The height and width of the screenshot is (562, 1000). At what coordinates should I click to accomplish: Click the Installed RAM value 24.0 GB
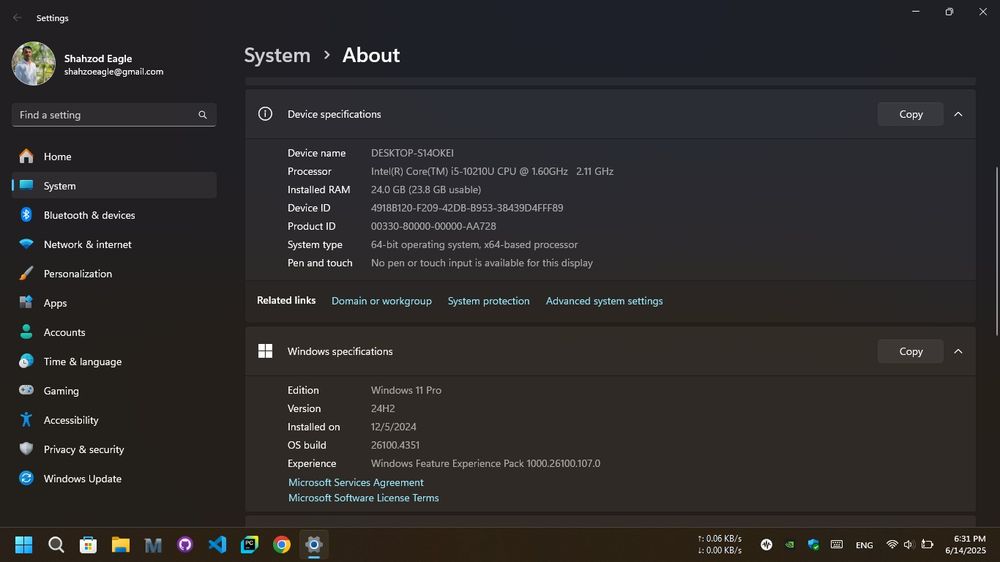pyautogui.click(x=426, y=189)
